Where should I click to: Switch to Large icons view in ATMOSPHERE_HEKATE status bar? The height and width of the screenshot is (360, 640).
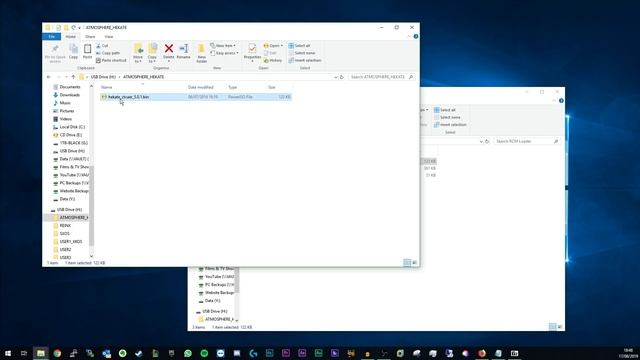click(414, 263)
